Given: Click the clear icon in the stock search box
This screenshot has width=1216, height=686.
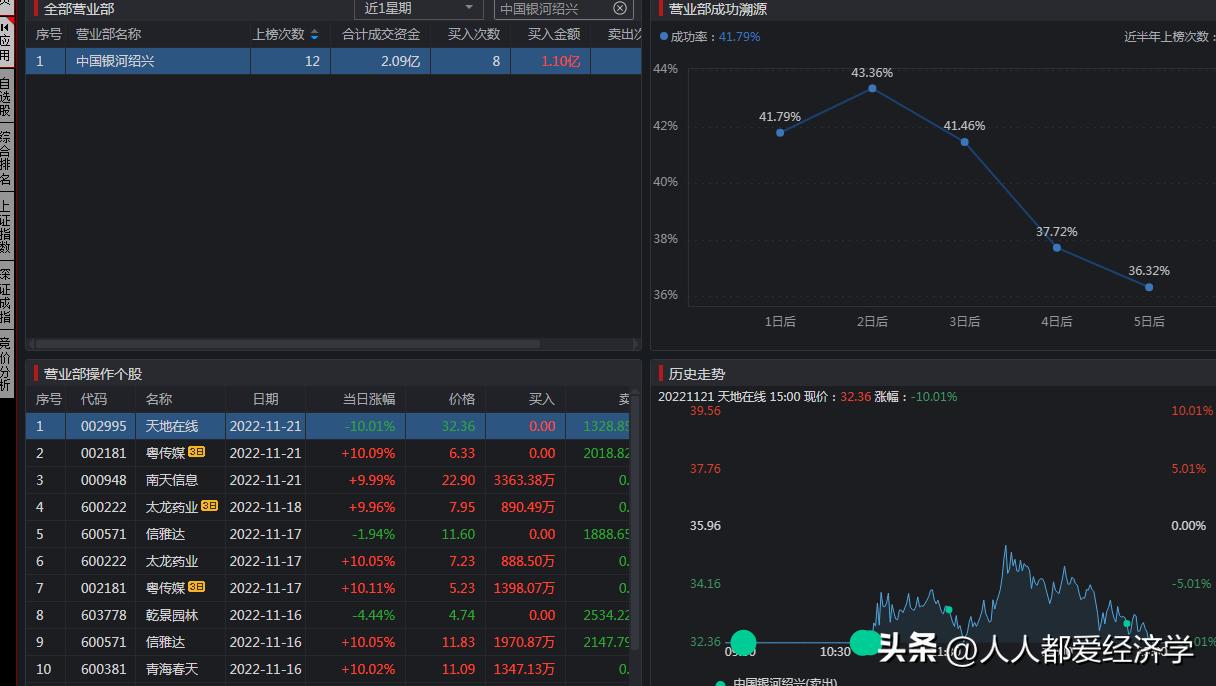Looking at the screenshot, I should point(619,9).
